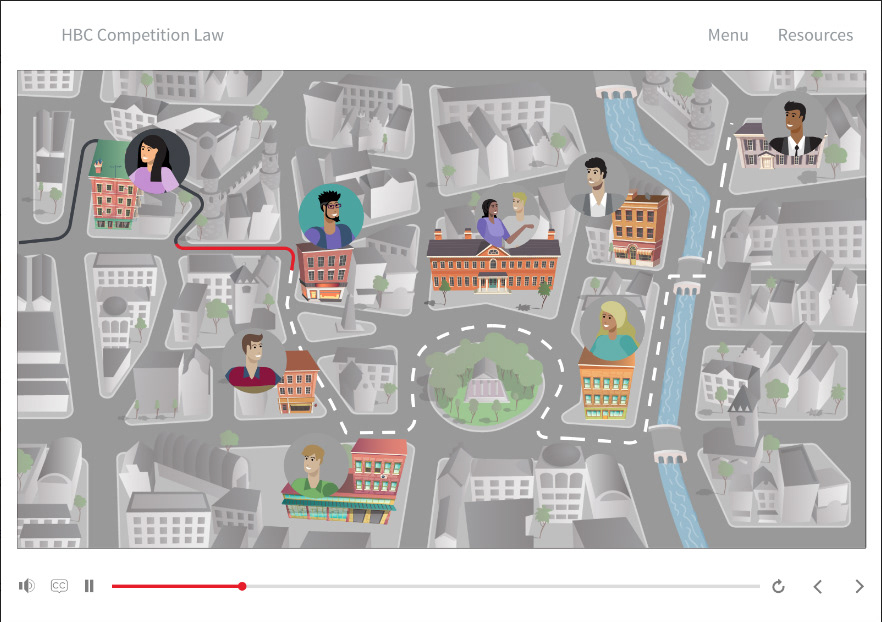Screen dimensions: 882x622
Task: Select the dark-haired man in grey vest avatar
Action: [596, 185]
